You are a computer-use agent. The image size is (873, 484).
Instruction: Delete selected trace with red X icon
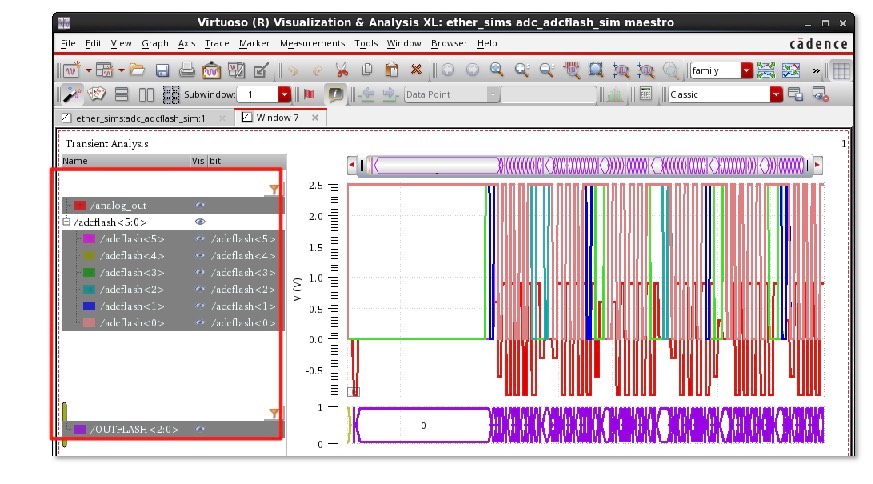(x=416, y=70)
